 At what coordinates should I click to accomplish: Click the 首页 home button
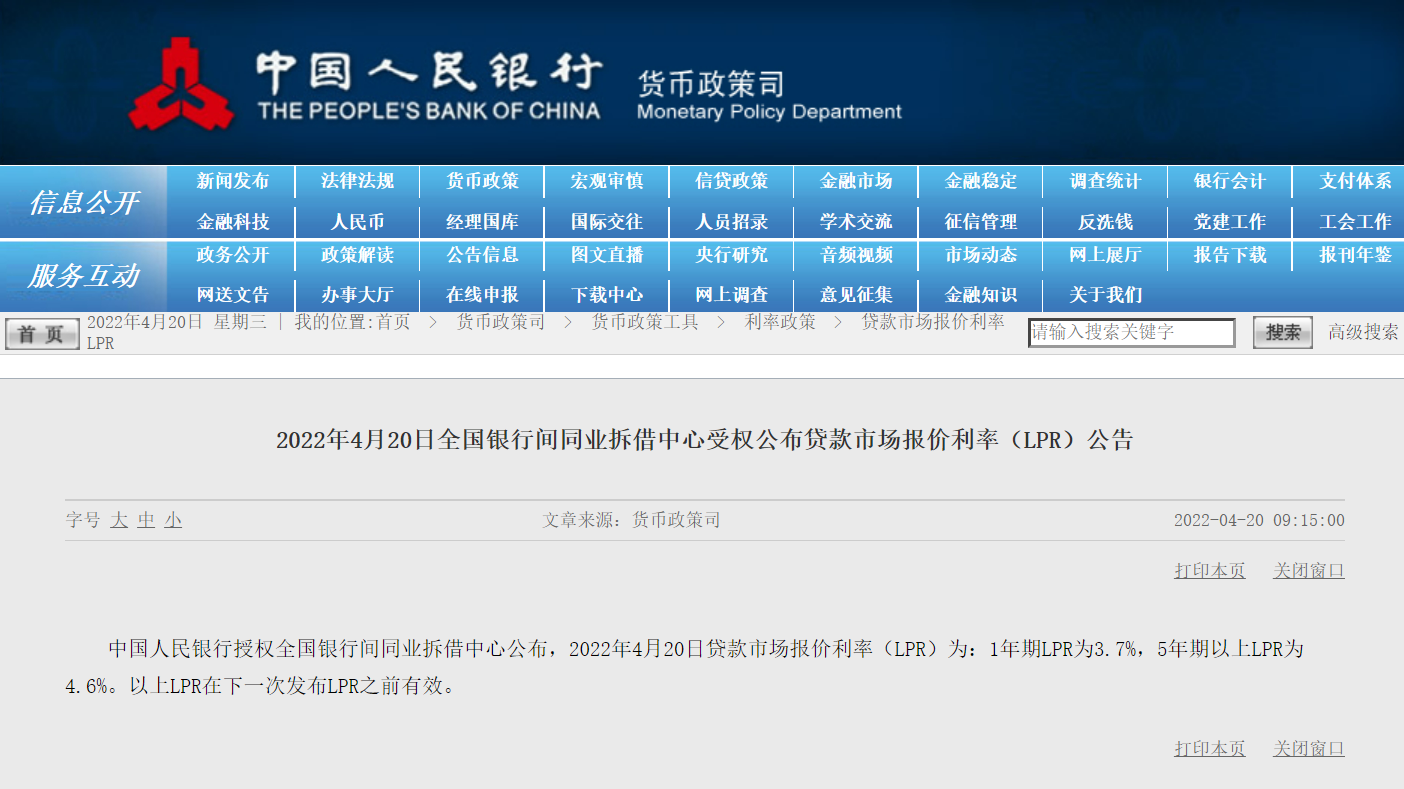click(41, 334)
